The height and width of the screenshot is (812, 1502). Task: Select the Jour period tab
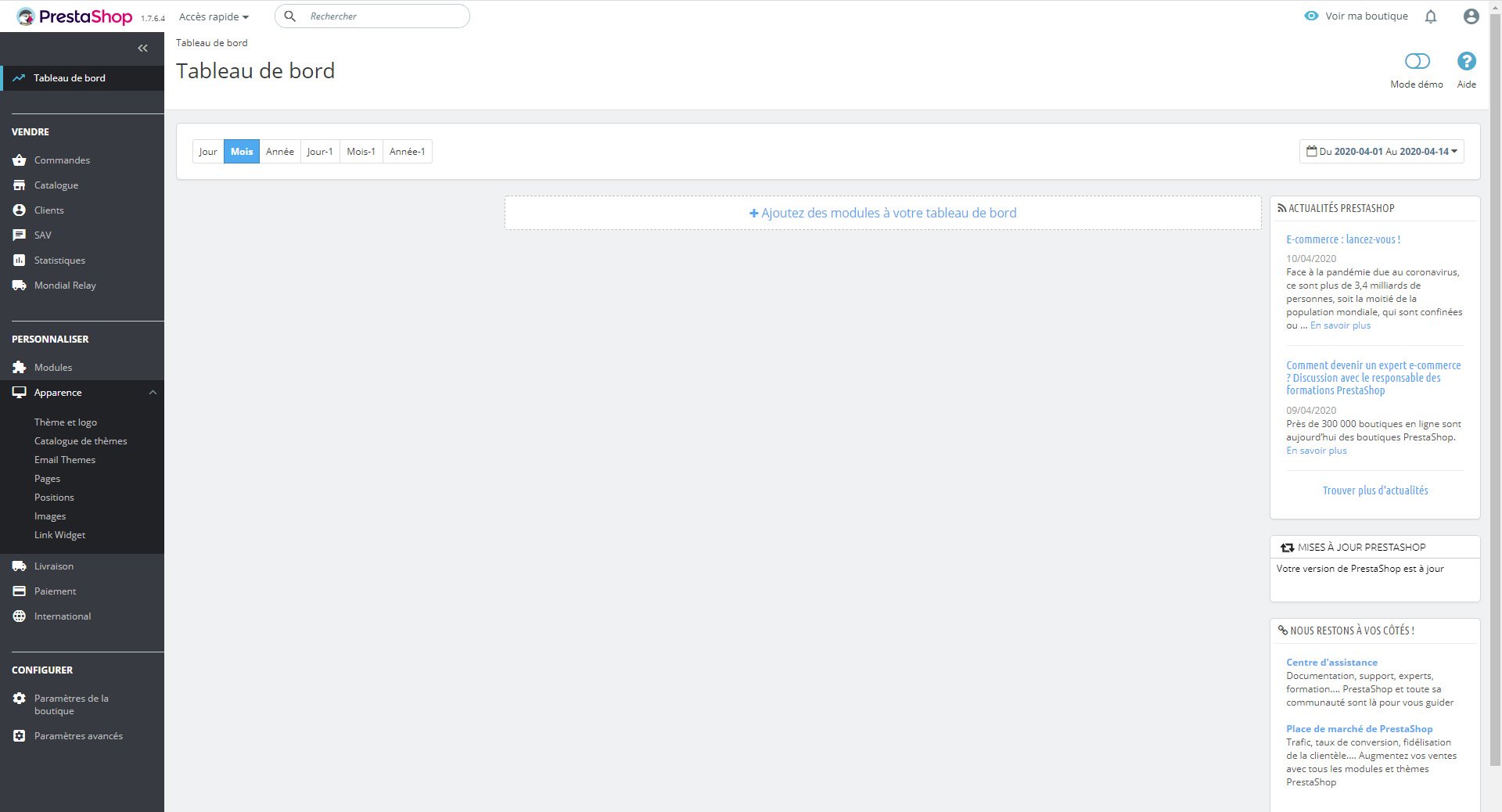pos(208,152)
